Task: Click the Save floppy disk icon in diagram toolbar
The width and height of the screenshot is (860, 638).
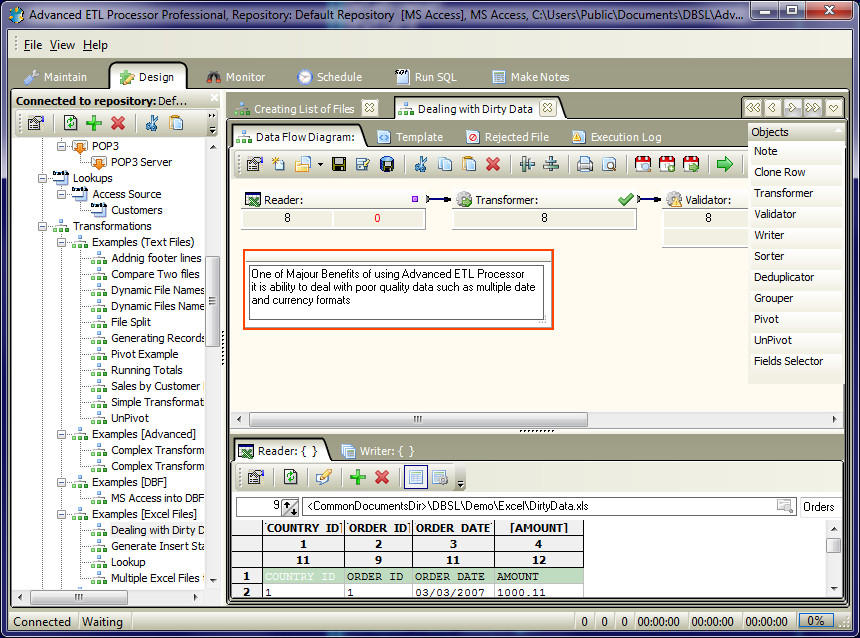Action: [339, 164]
